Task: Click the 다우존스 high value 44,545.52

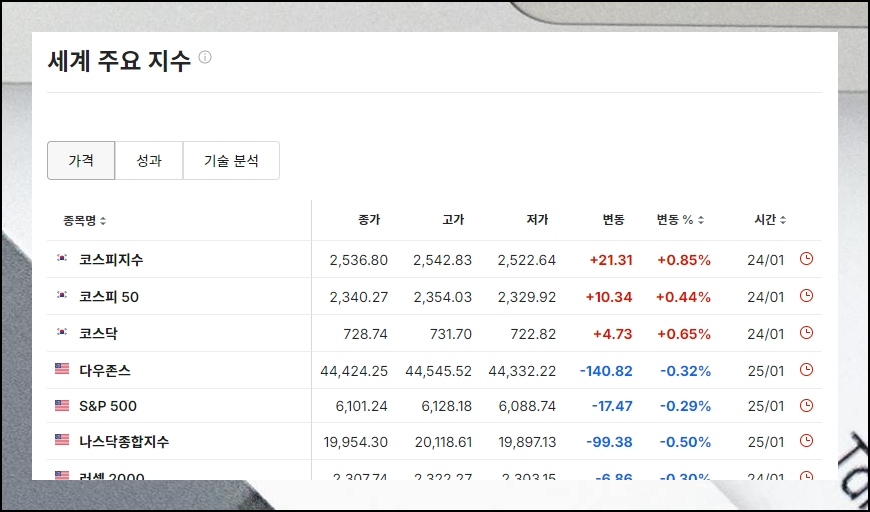Action: click(x=438, y=371)
